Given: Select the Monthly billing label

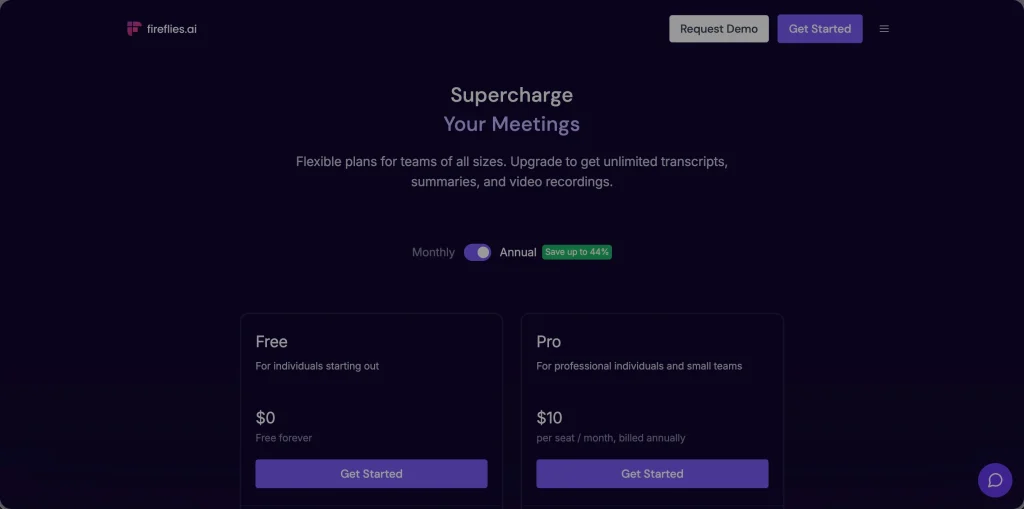Looking at the screenshot, I should (x=433, y=253).
